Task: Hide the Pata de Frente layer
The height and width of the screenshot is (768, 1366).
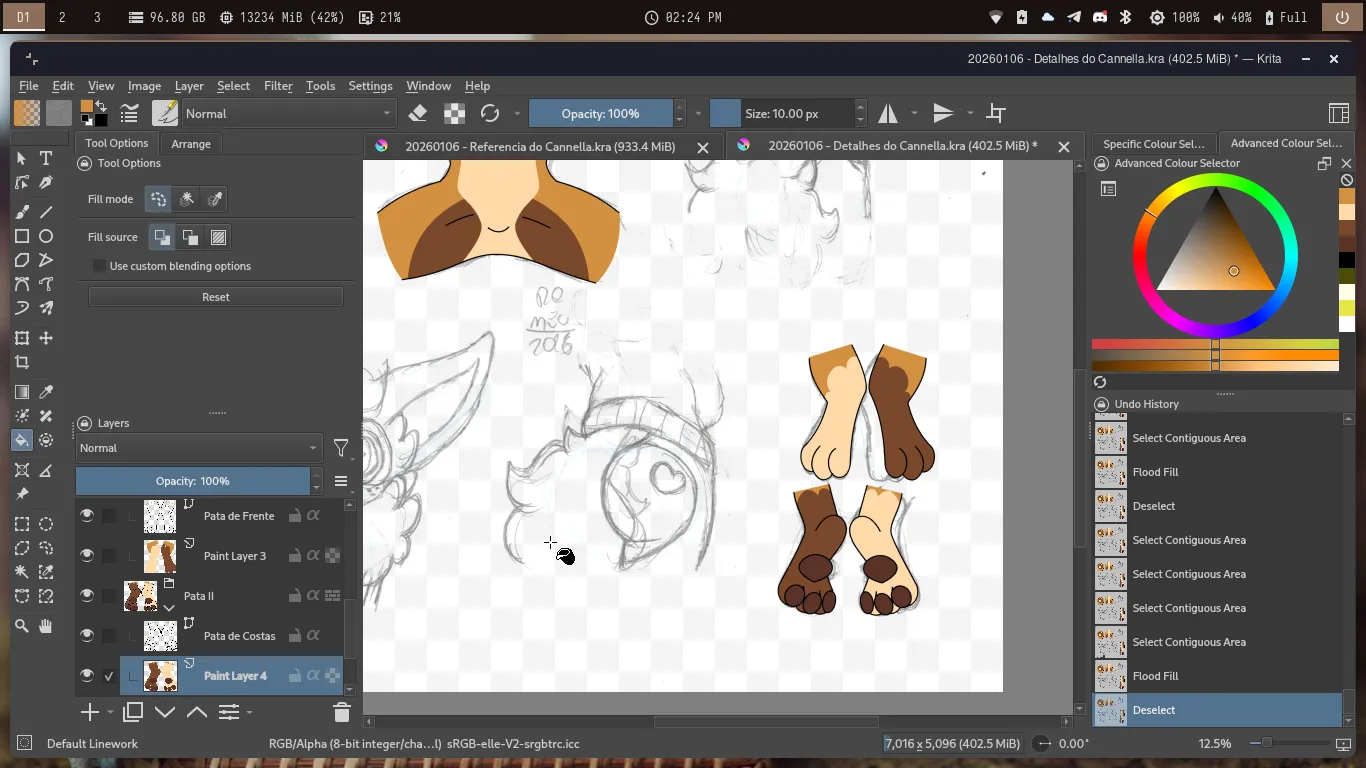Action: [87, 516]
